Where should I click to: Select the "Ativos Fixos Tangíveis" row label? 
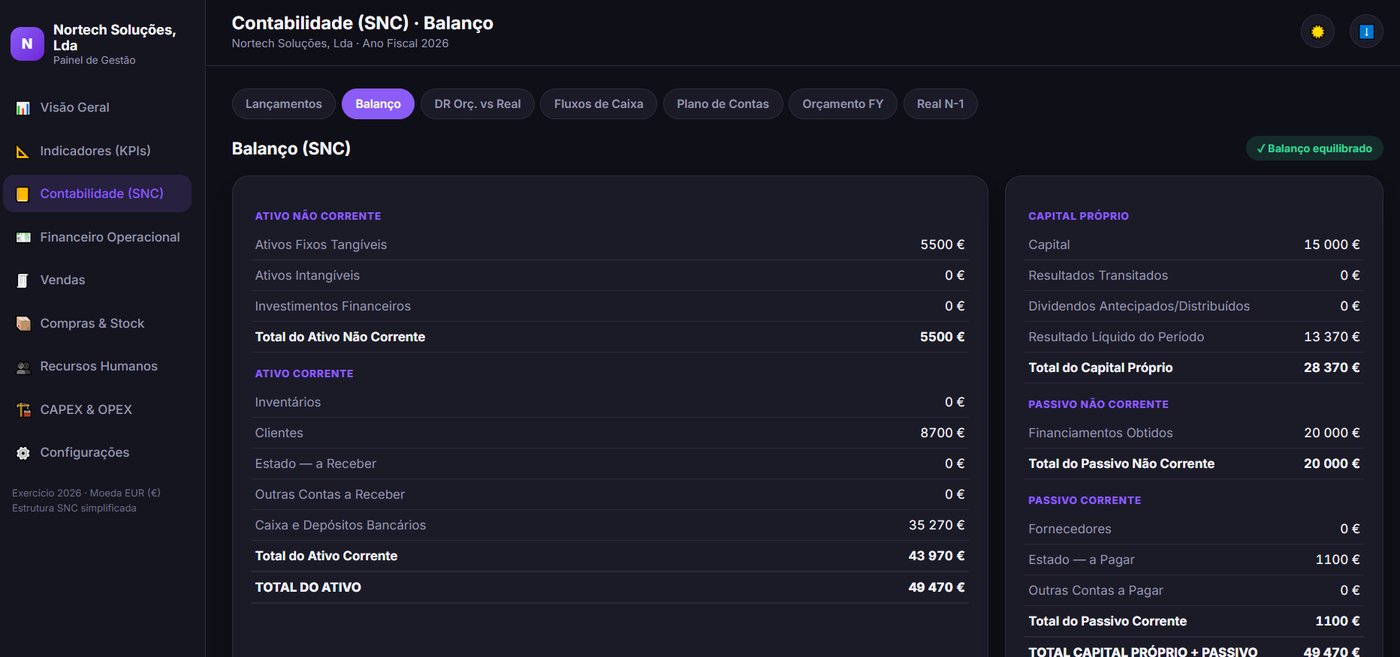pyautogui.click(x=321, y=245)
